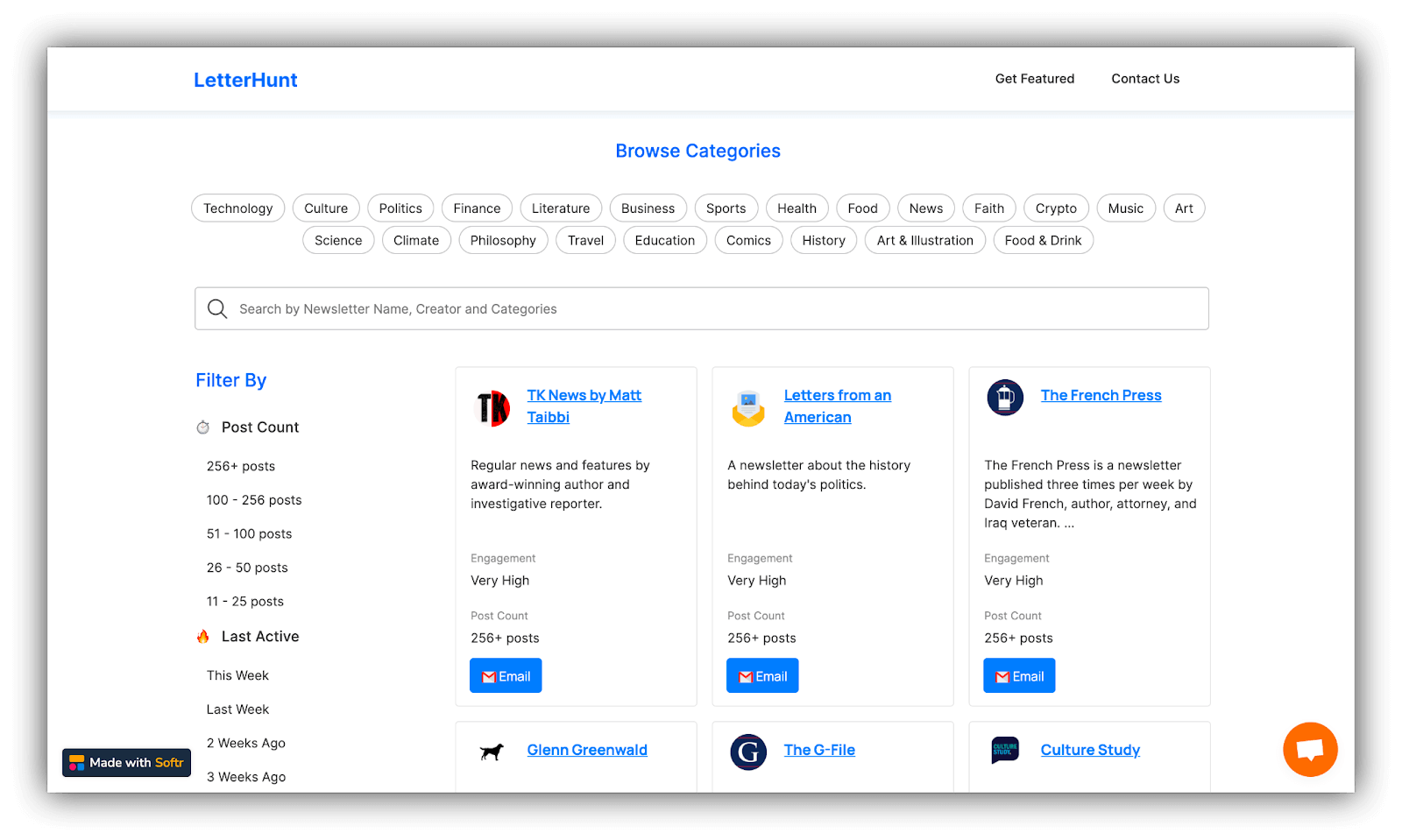The height and width of the screenshot is (840, 1402).
Task: Click the search magnifier icon
Action: pos(216,308)
